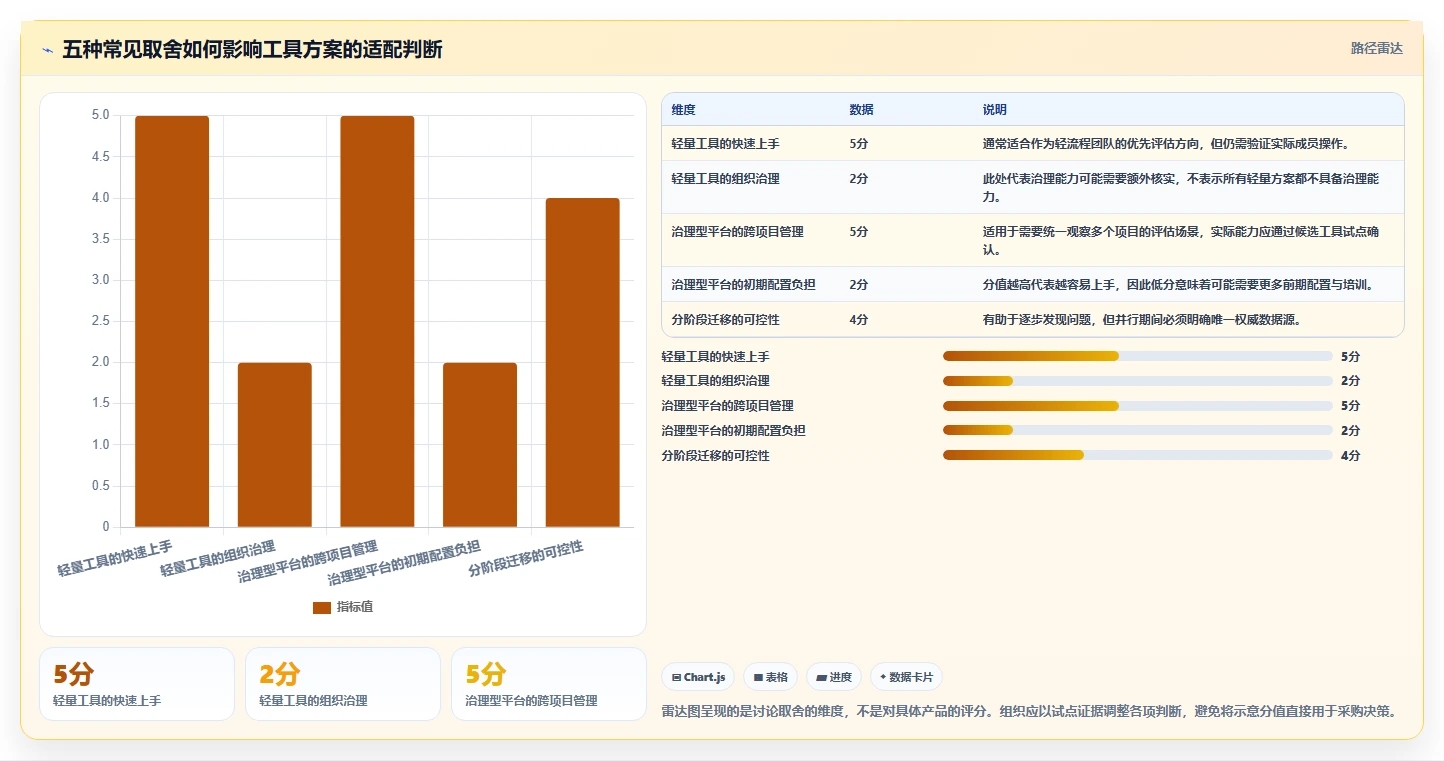1444x761 pixels.
Task: Click description starting 适用于需要统一观察多个项目
Action: (x=1181, y=241)
